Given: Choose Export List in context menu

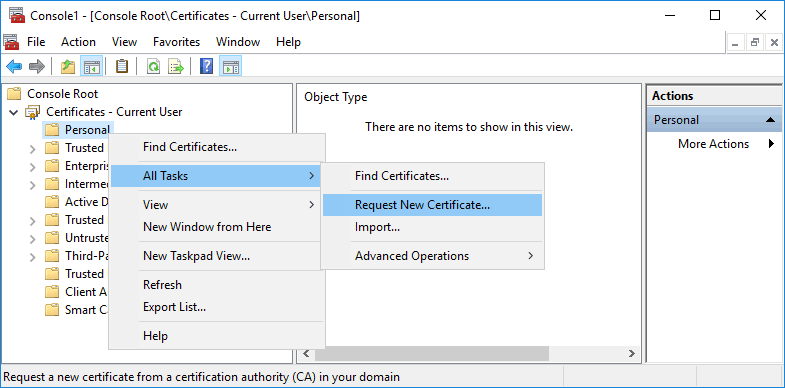Looking at the screenshot, I should 216,307.
